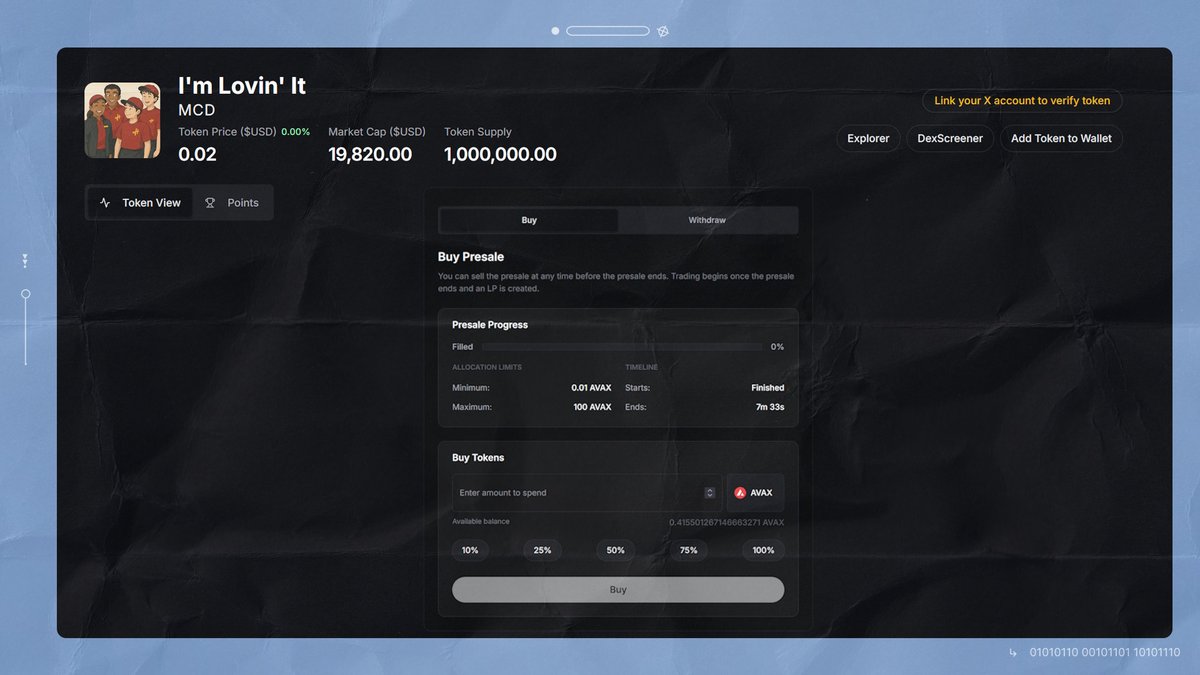Open the AVAX currency selector
This screenshot has height=675, width=1200.
756,493
